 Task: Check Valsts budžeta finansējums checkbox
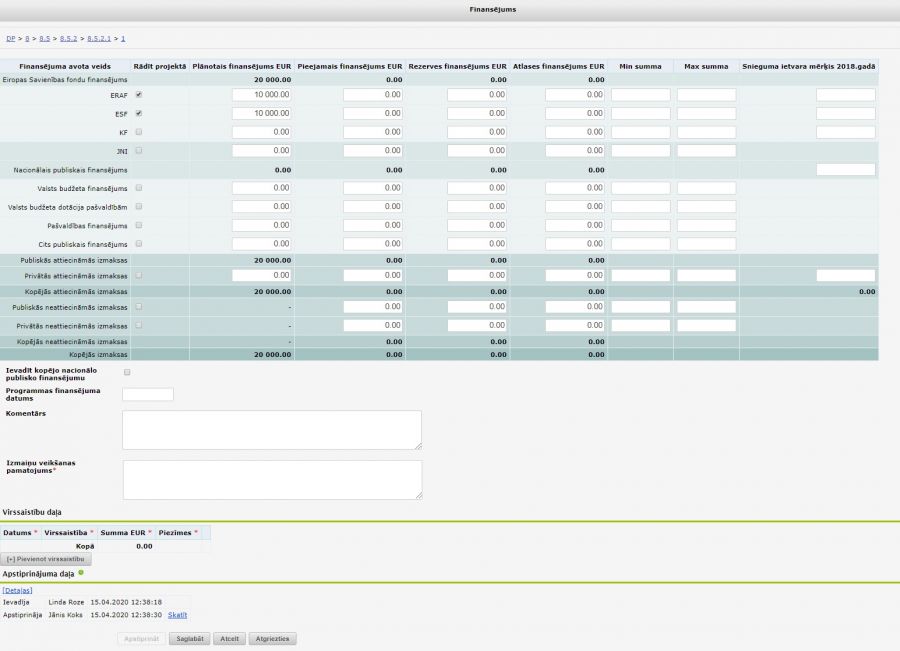[x=139, y=187]
